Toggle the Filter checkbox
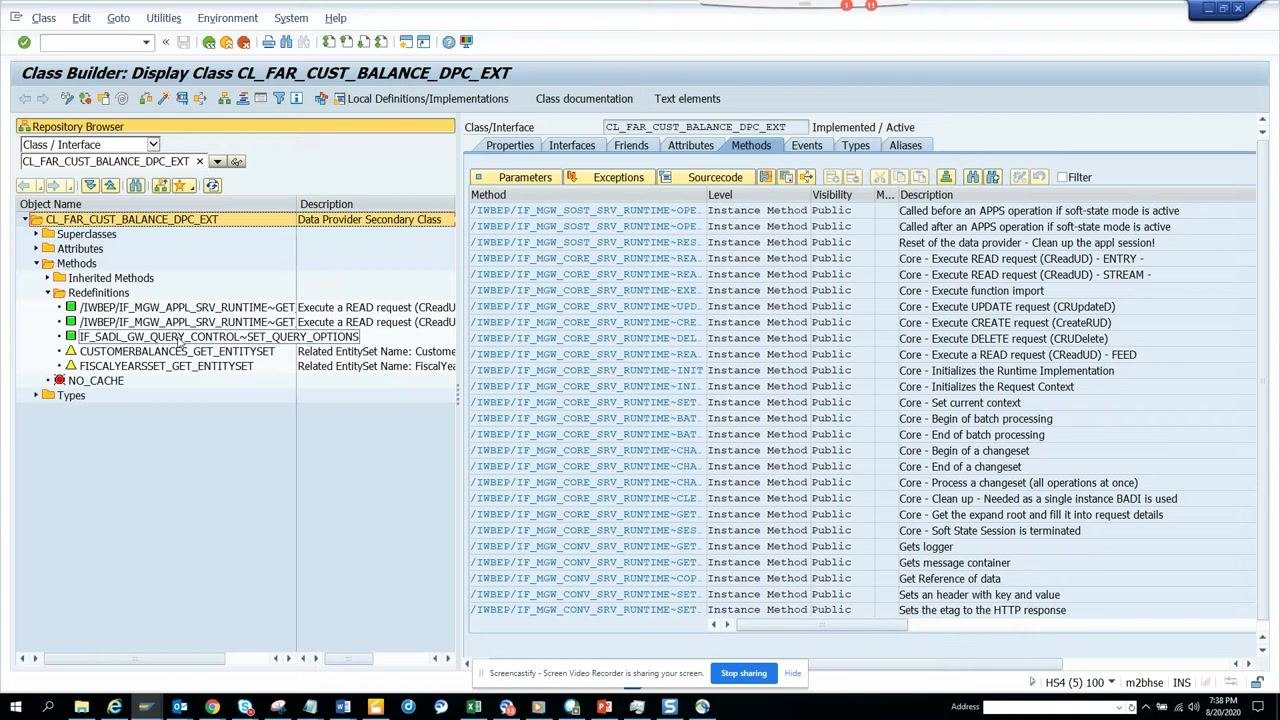 click(x=1062, y=177)
